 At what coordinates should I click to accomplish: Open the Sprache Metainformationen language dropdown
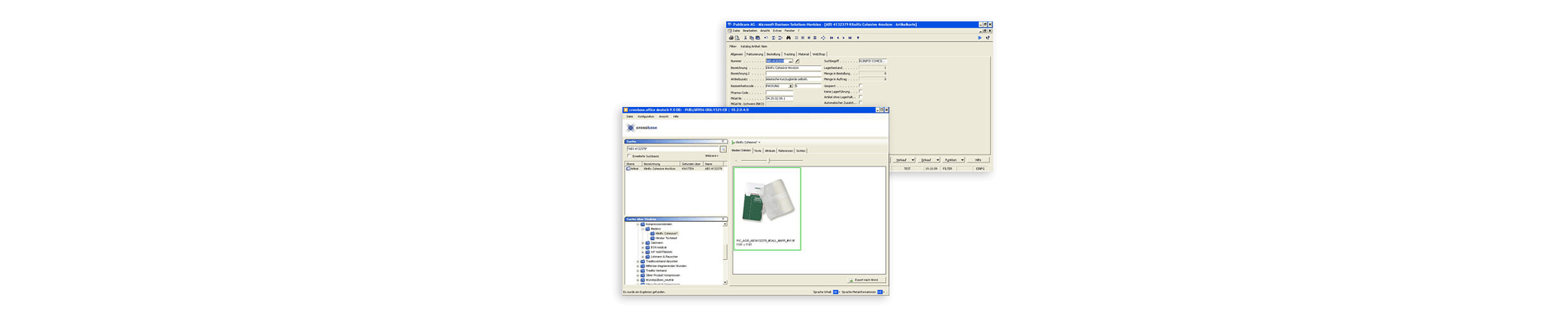pyautogui.click(x=881, y=292)
